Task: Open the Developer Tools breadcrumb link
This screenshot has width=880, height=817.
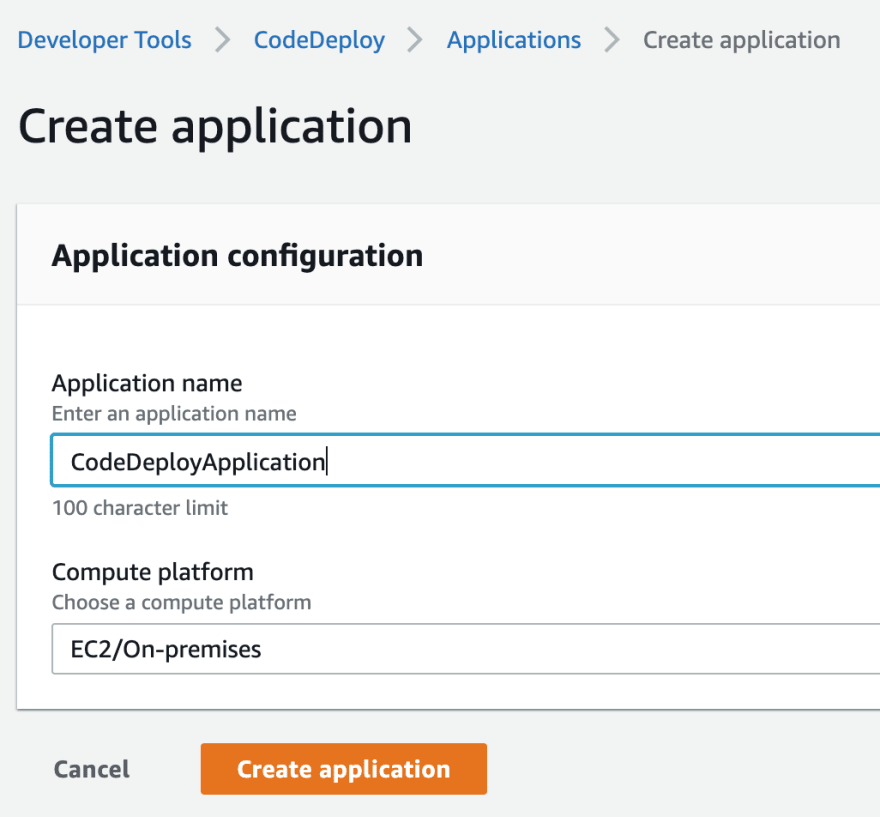Action: click(x=104, y=40)
